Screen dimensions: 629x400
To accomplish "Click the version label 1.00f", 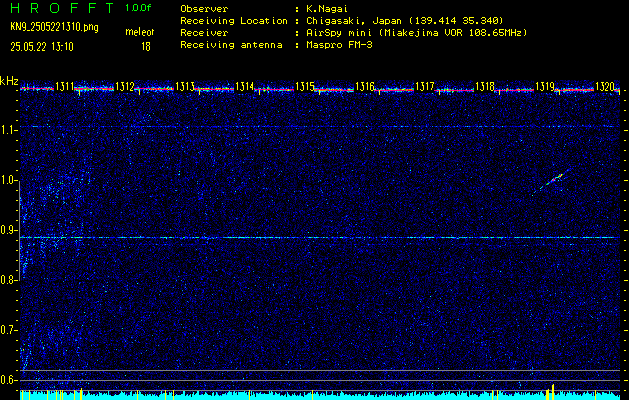I will coord(138,8).
